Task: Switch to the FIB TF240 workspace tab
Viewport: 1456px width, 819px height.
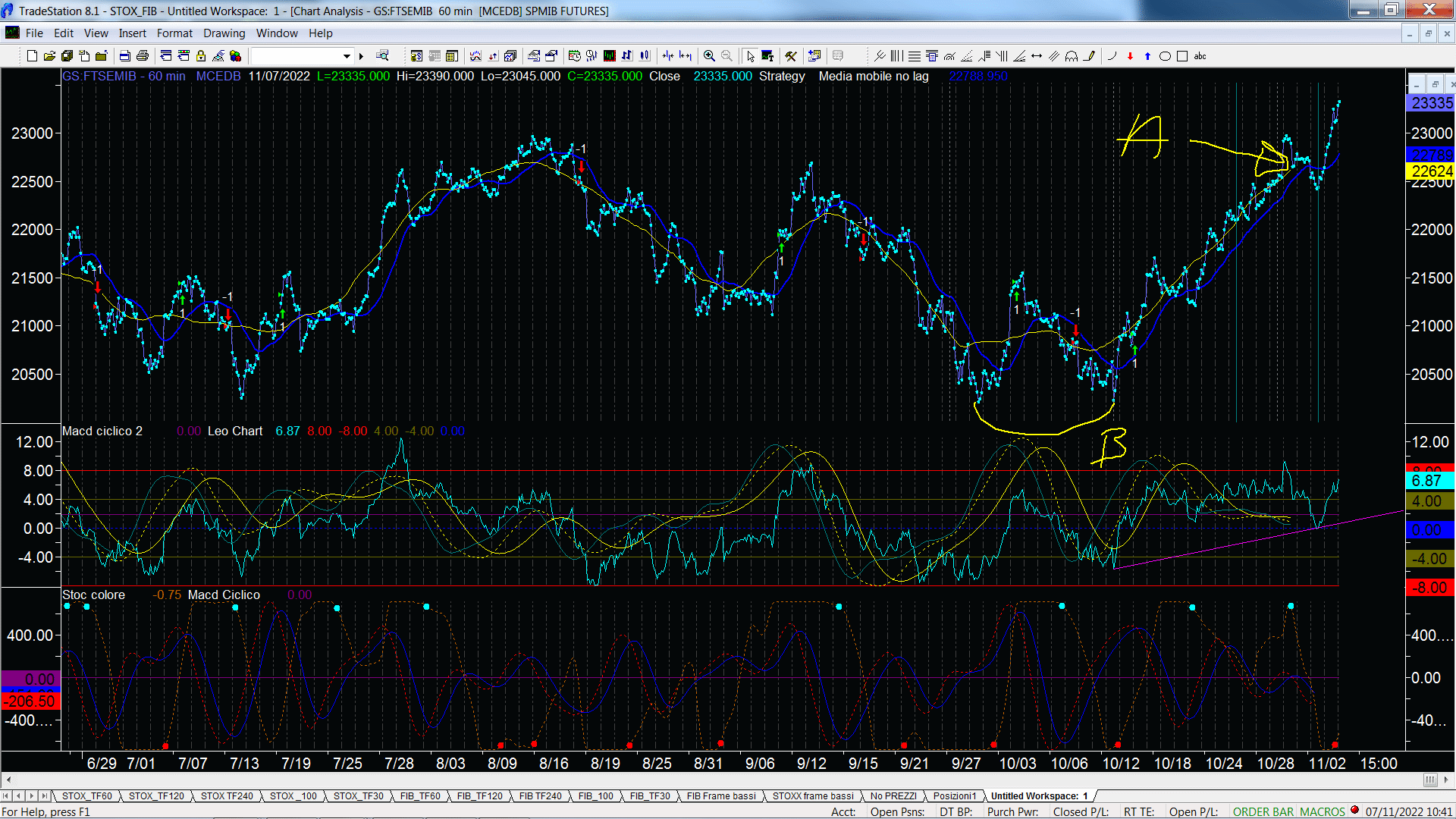Action: point(541,796)
